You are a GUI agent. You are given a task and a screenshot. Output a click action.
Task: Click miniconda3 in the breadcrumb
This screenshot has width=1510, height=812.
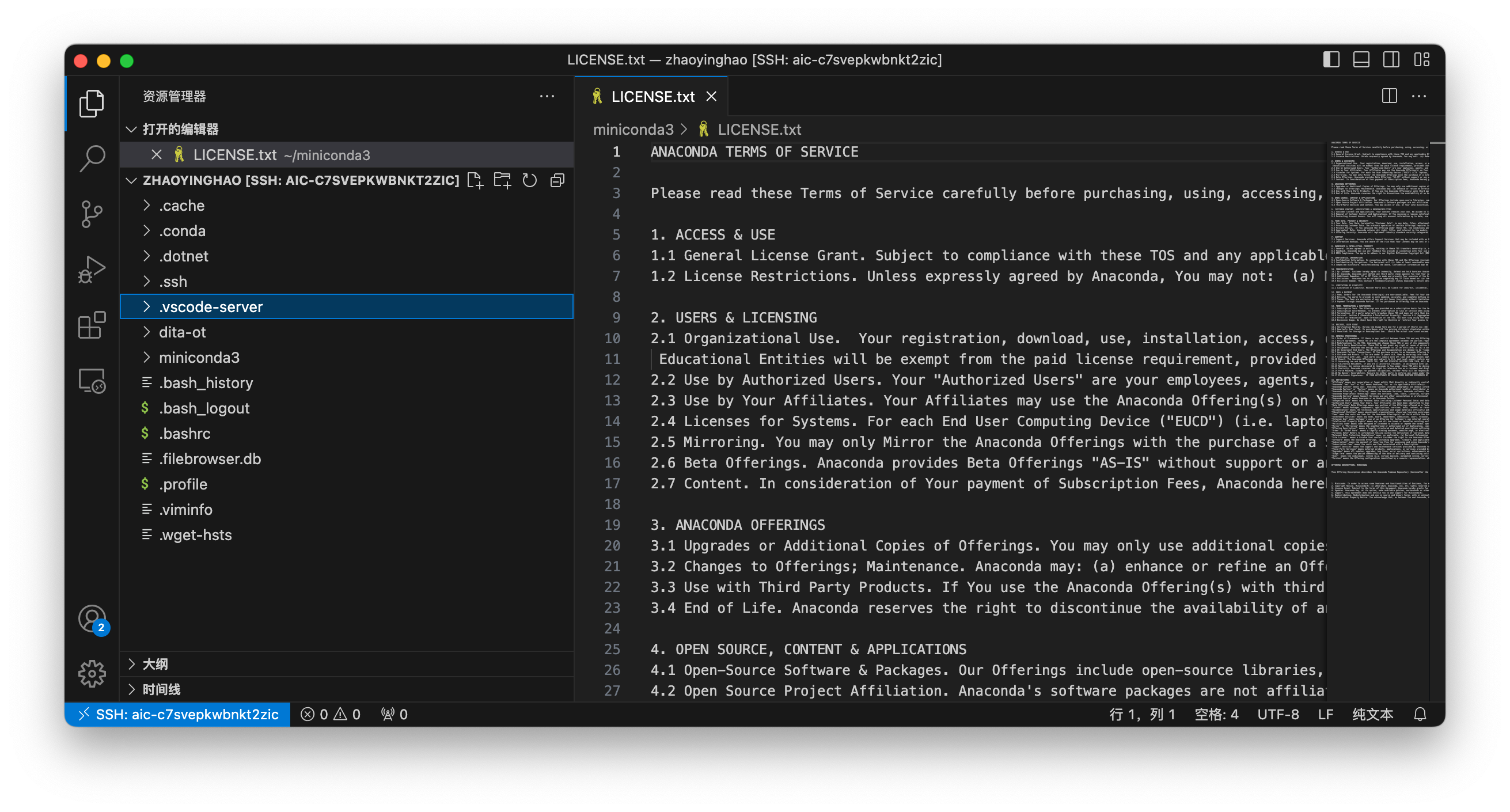pyautogui.click(x=633, y=130)
